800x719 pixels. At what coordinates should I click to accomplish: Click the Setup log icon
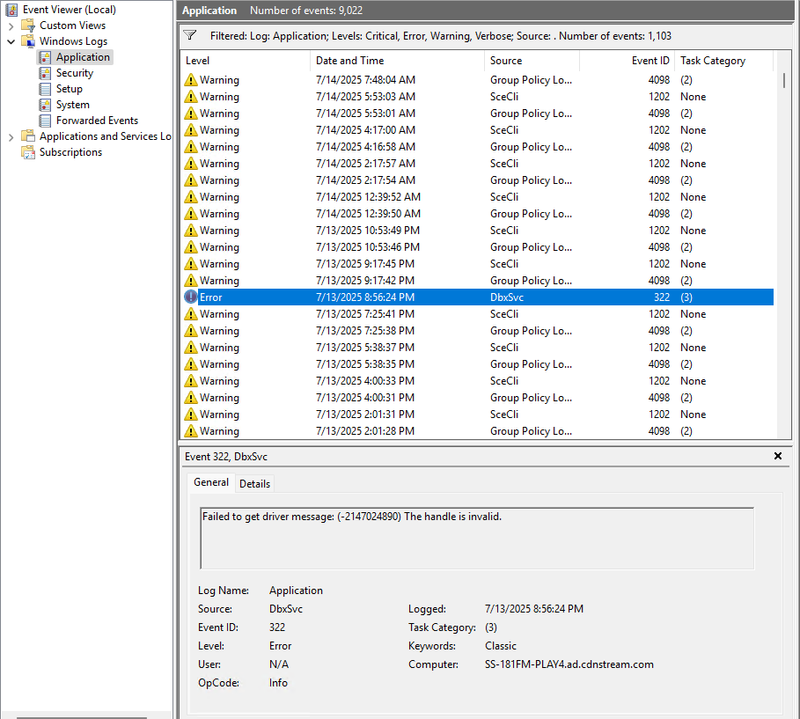pyautogui.click(x=45, y=89)
